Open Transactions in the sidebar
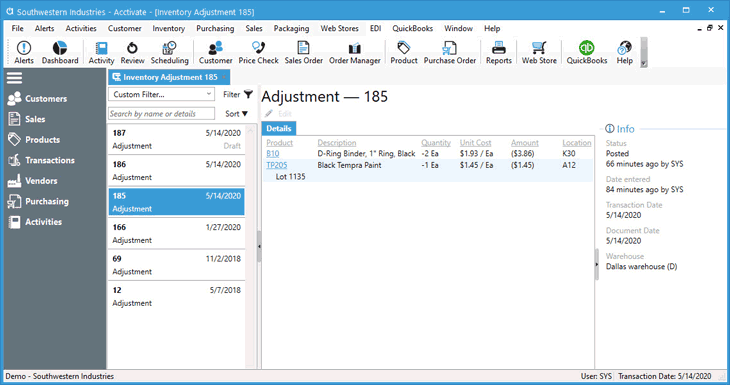 [x=41, y=160]
